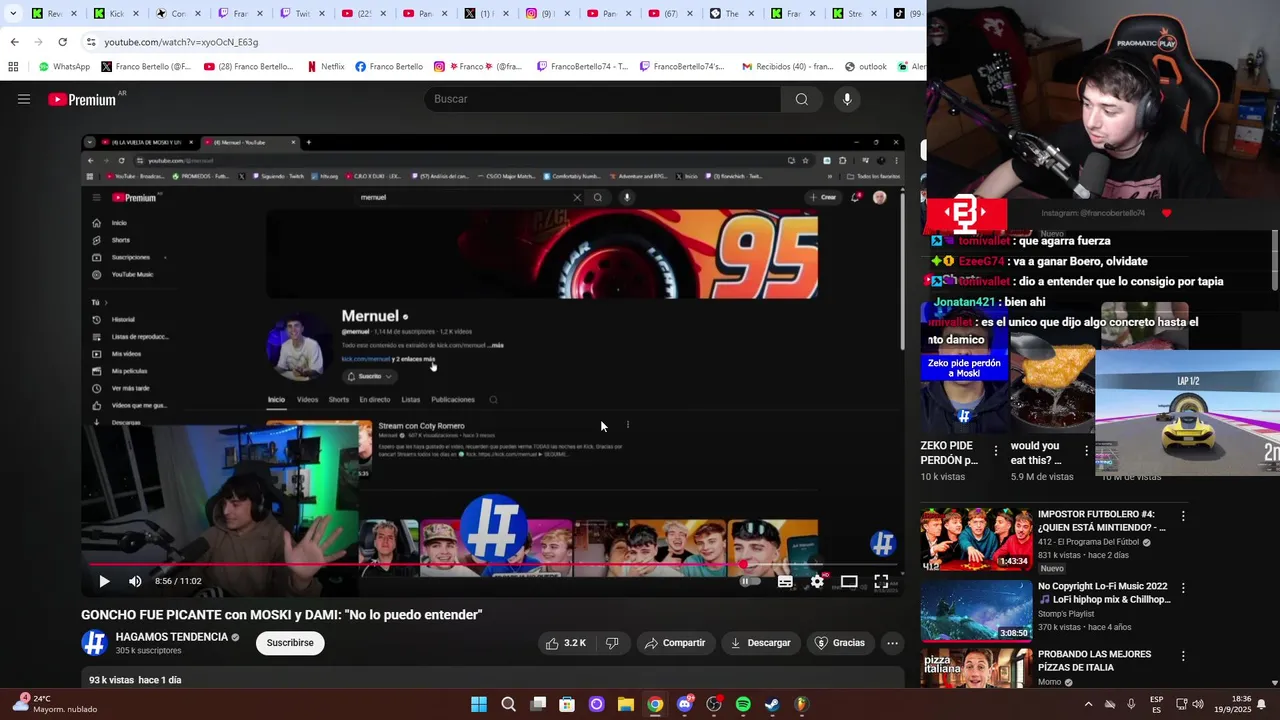This screenshot has width=1280, height=720.
Task: Open options for 'would you eat this' short
Action: click(x=1086, y=451)
